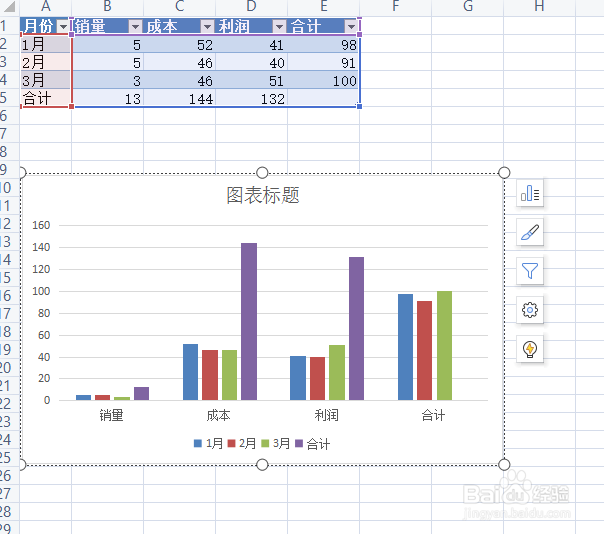Click cell with value 132
Image resolution: width=604 pixels, height=534 pixels.
point(252,99)
